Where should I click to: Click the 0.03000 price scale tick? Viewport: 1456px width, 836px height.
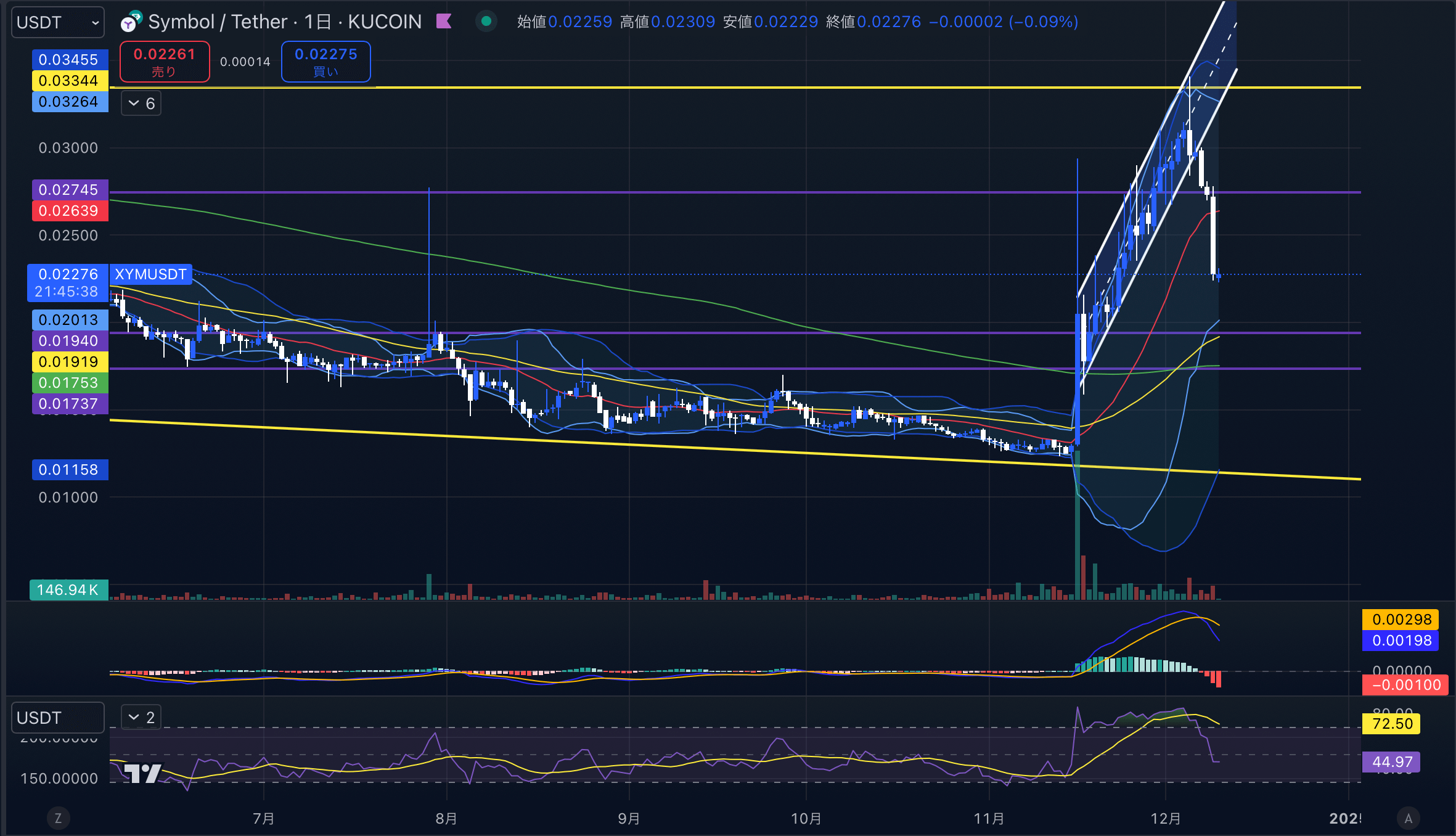pos(68,148)
